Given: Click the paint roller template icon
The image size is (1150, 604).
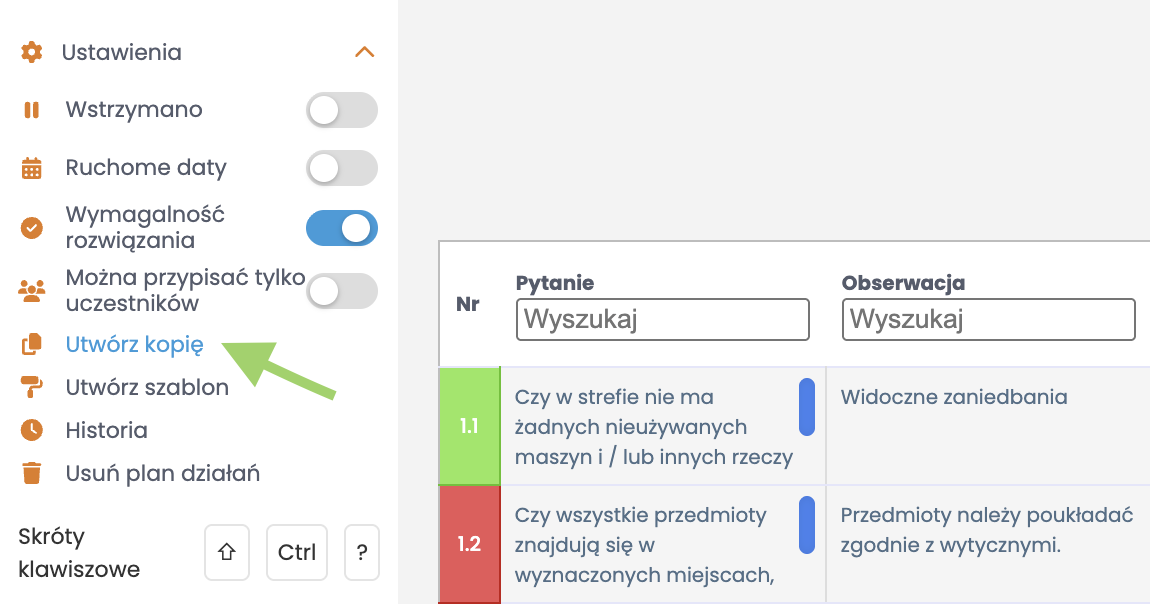Looking at the screenshot, I should (x=32, y=387).
